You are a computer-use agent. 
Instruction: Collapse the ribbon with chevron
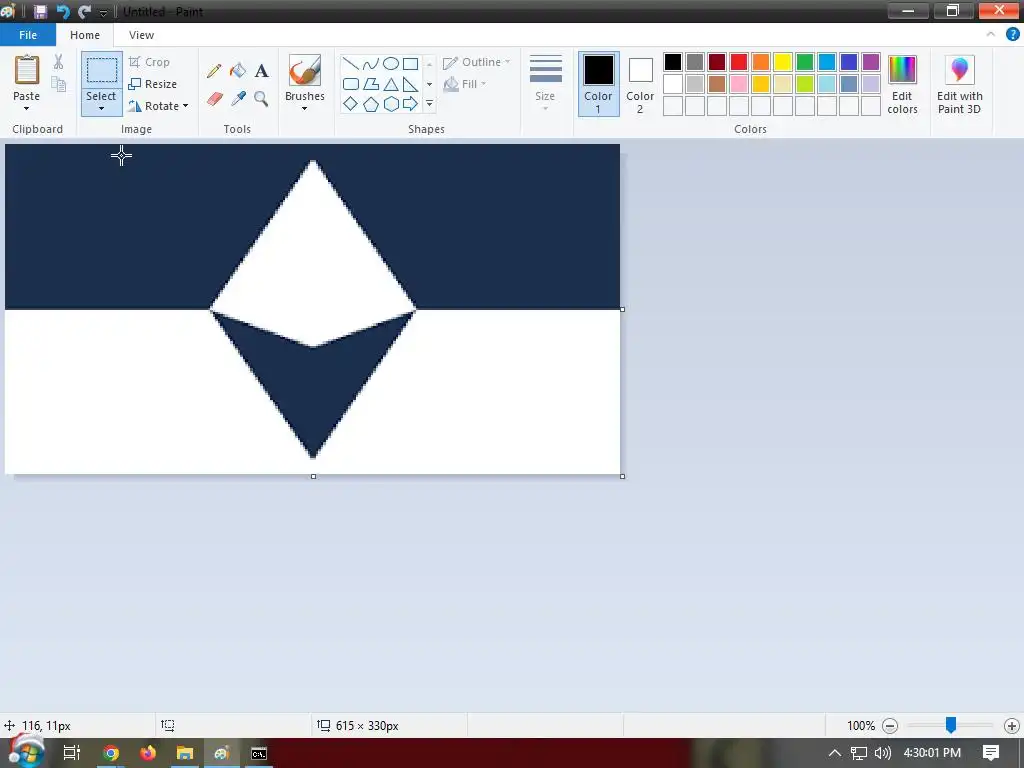(991, 35)
